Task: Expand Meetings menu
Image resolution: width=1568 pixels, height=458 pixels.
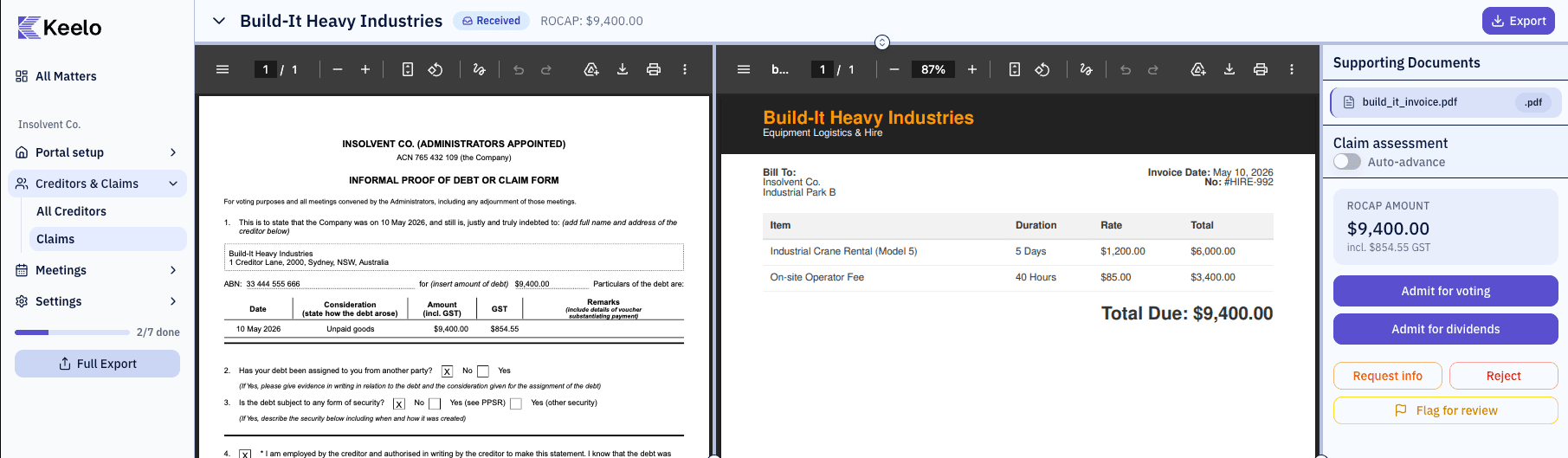Action: (x=98, y=270)
